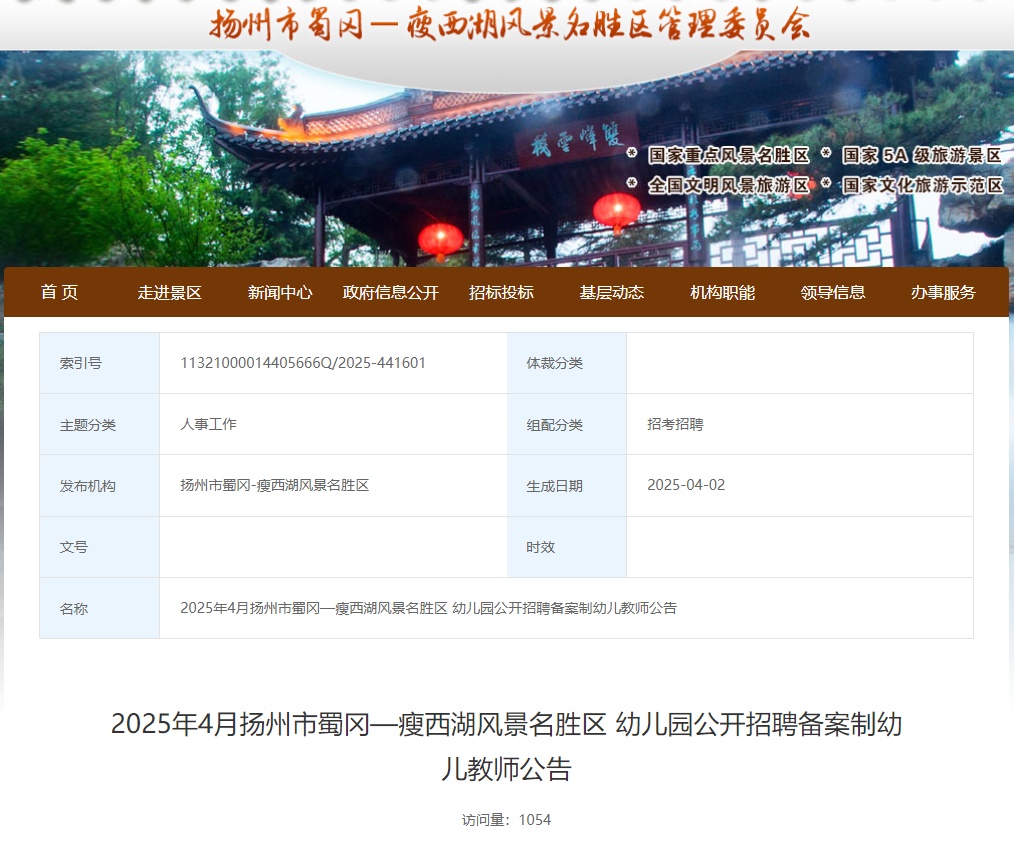Click the site title in the header
This screenshot has height=844, width=1014.
509,25
